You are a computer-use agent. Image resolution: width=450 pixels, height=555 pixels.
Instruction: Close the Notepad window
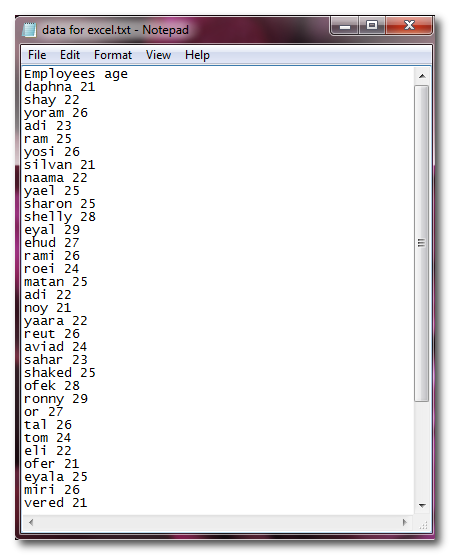[x=409, y=25]
